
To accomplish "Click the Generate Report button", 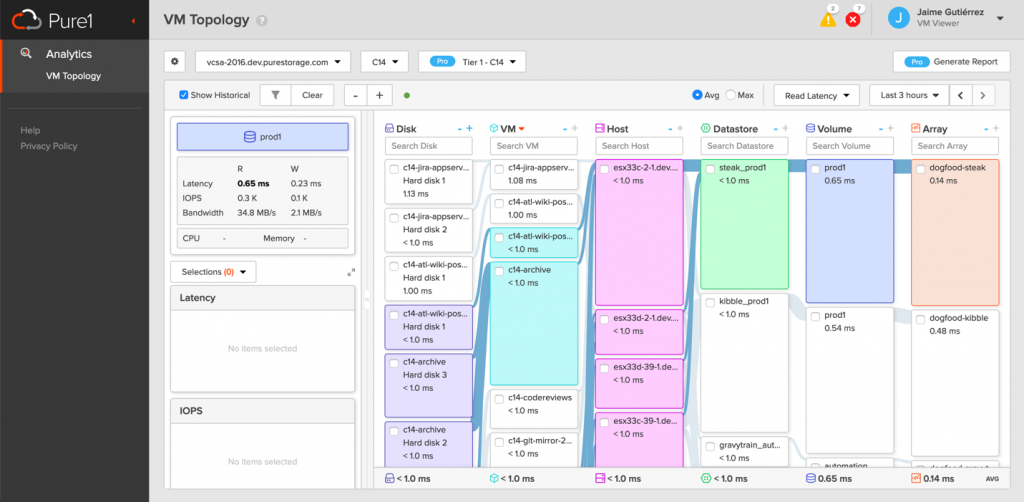I will [950, 61].
